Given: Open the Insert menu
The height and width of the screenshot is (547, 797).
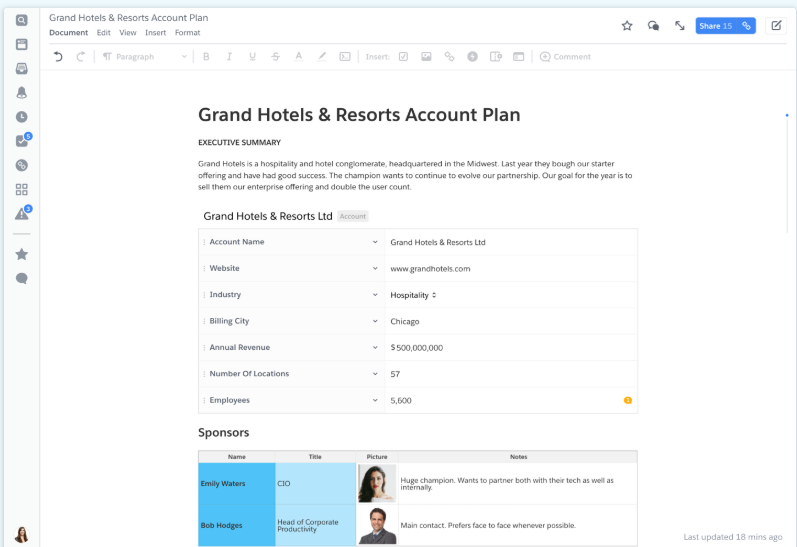Looking at the screenshot, I should pos(156,33).
